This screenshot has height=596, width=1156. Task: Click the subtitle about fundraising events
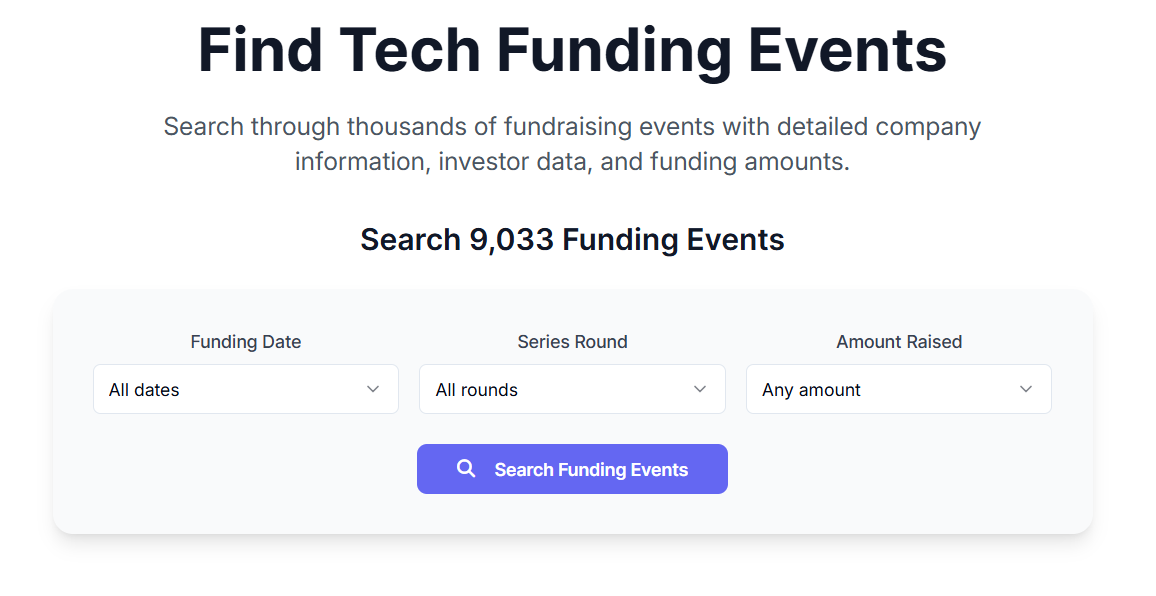tap(572, 143)
